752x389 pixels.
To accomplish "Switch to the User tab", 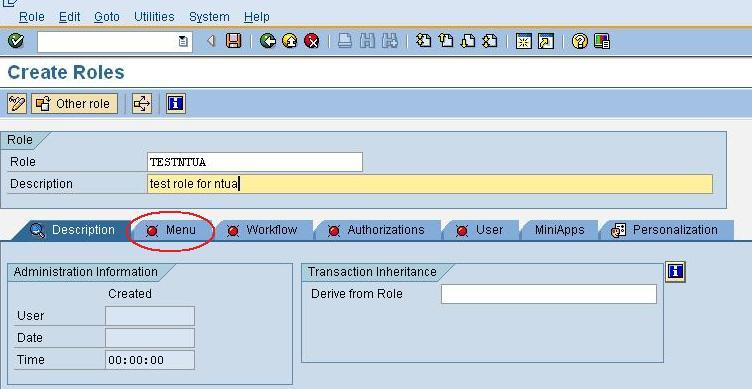I will (480, 230).
